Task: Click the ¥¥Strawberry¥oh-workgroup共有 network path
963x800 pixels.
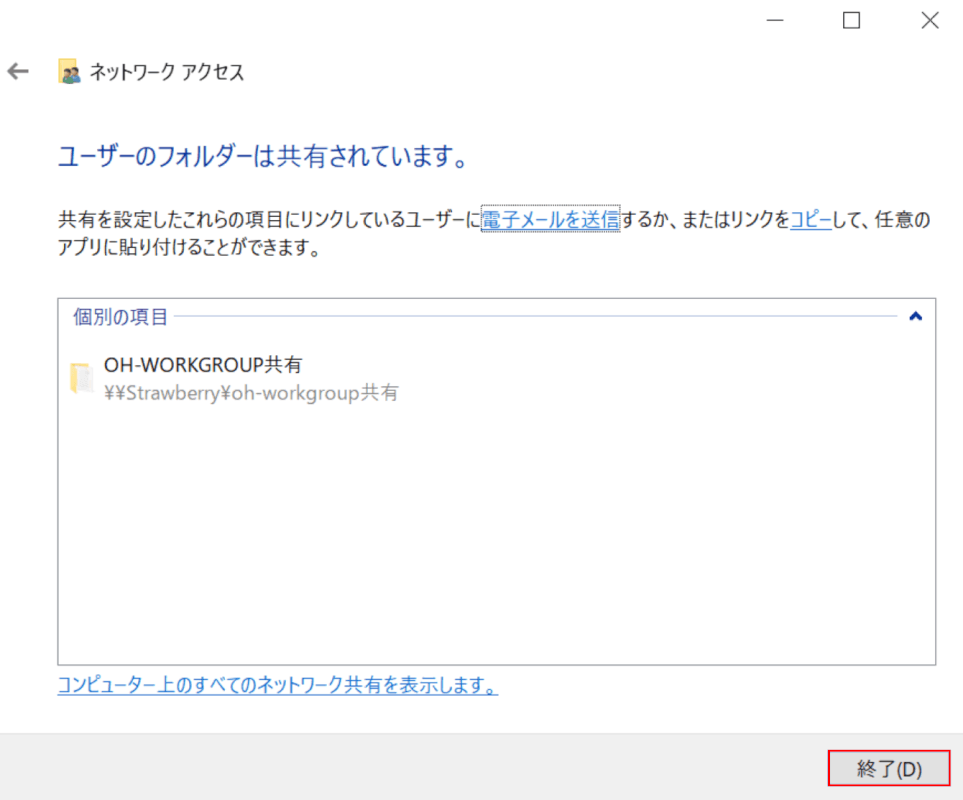Action: (251, 393)
